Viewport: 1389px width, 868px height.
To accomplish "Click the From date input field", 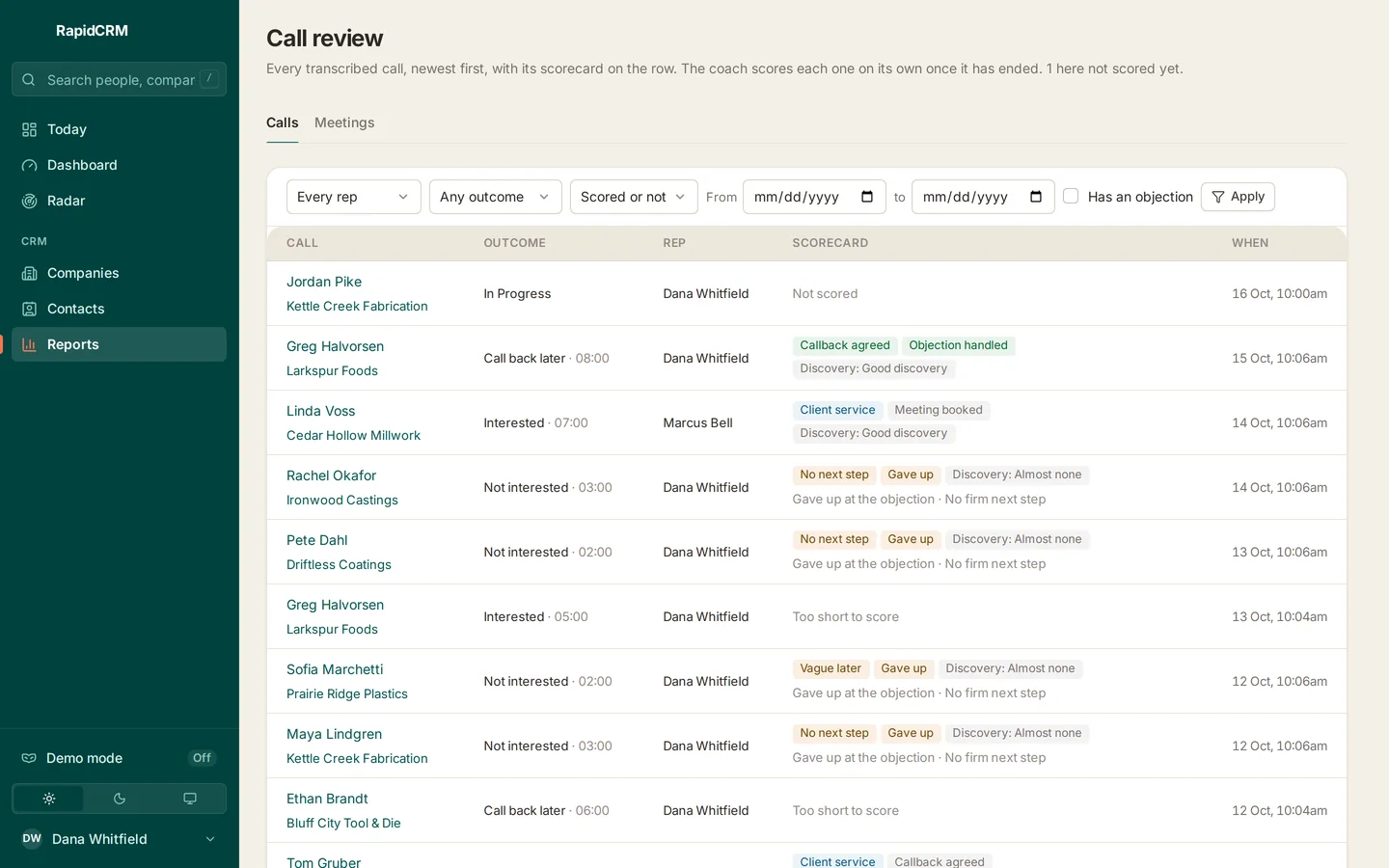I will pos(814,197).
